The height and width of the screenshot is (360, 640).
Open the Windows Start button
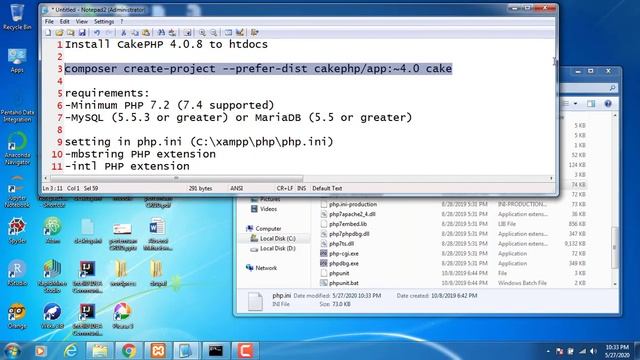12,351
